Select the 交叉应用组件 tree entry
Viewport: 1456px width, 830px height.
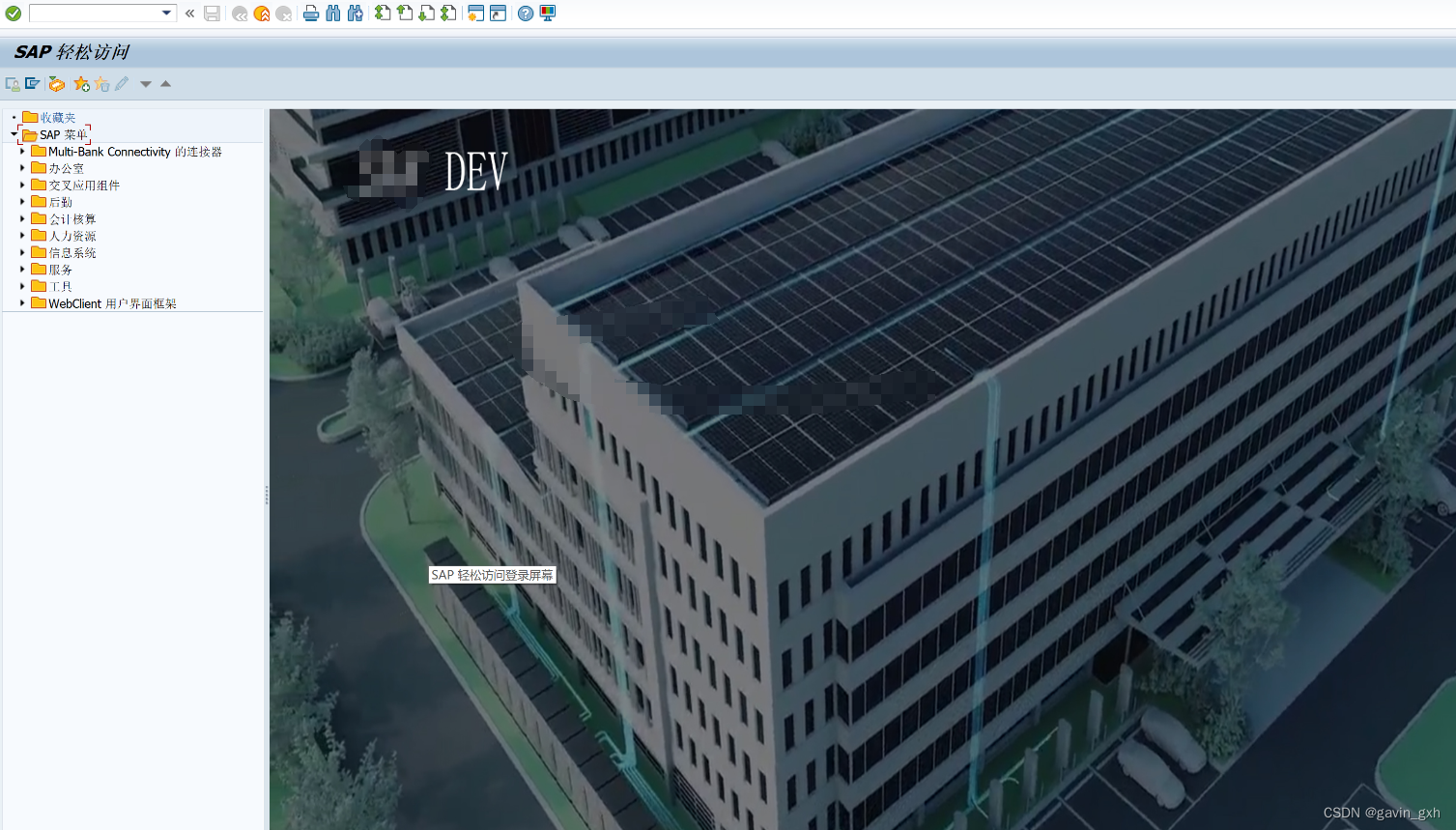coord(75,186)
